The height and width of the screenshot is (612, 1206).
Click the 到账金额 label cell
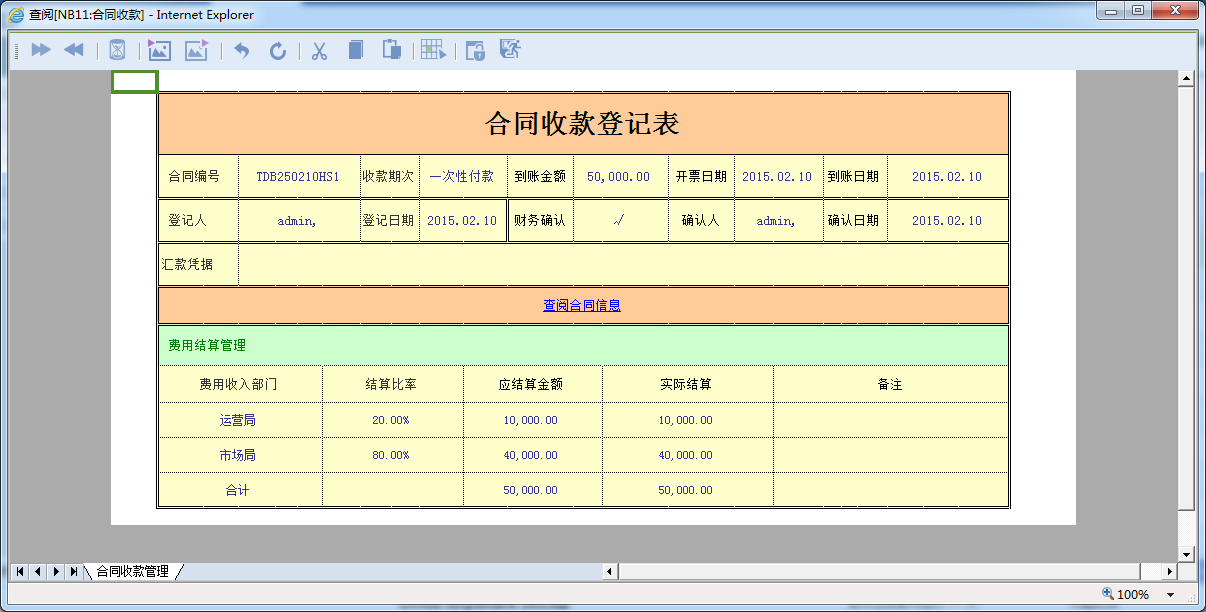point(540,177)
